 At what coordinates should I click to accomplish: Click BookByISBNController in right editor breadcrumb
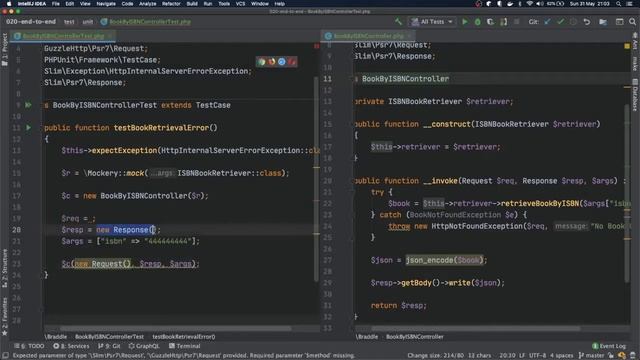pyautogui.click(x=415, y=337)
